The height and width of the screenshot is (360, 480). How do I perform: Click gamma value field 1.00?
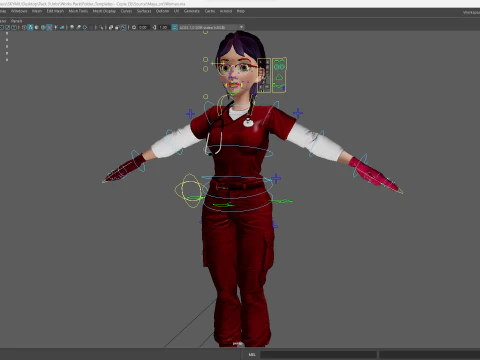coord(163,27)
